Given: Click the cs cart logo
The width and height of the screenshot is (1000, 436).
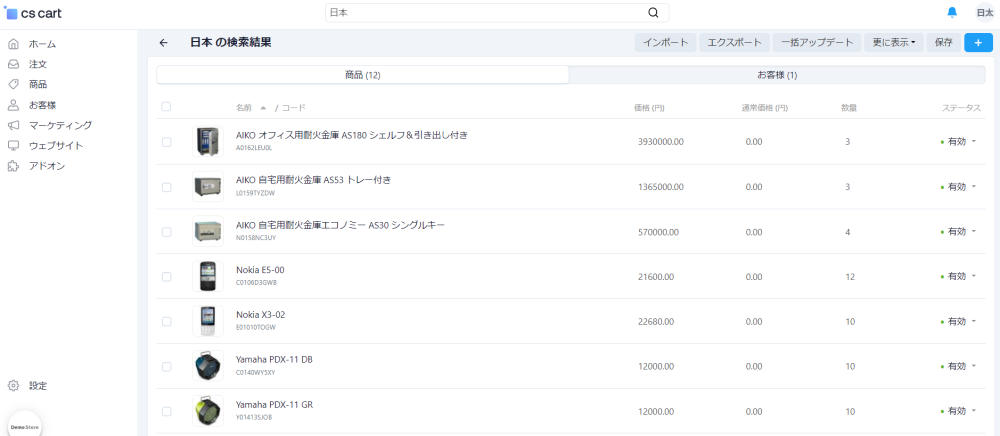Looking at the screenshot, I should [x=33, y=13].
